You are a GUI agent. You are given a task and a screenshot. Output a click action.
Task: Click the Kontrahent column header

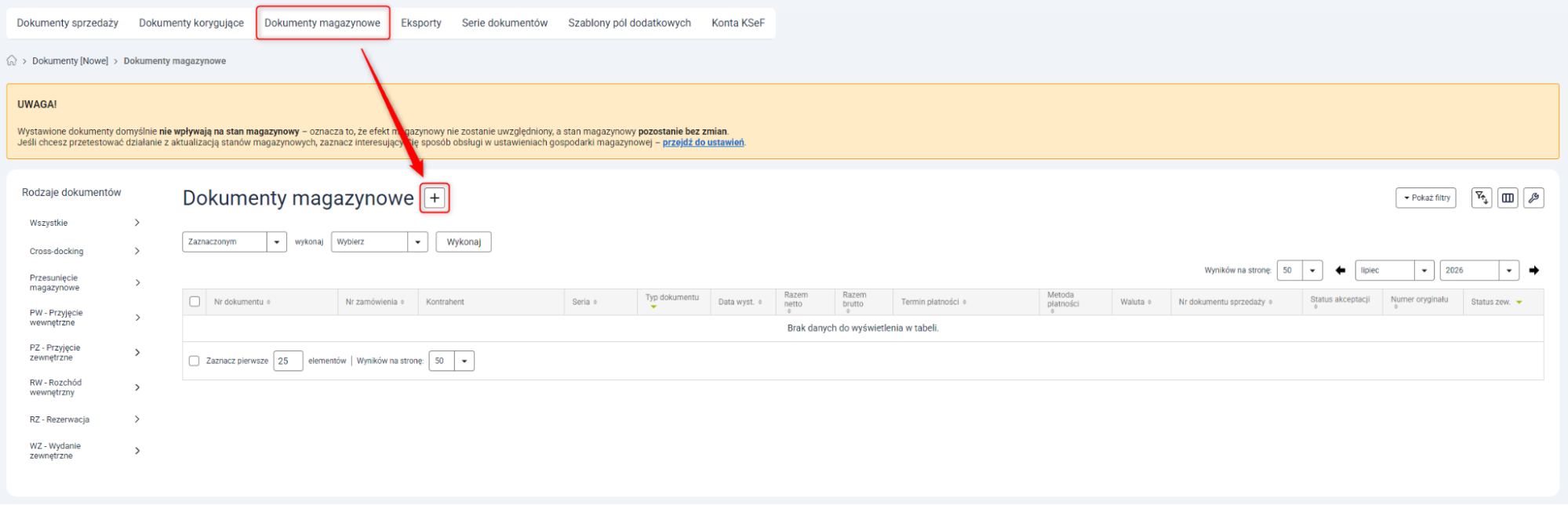click(445, 302)
